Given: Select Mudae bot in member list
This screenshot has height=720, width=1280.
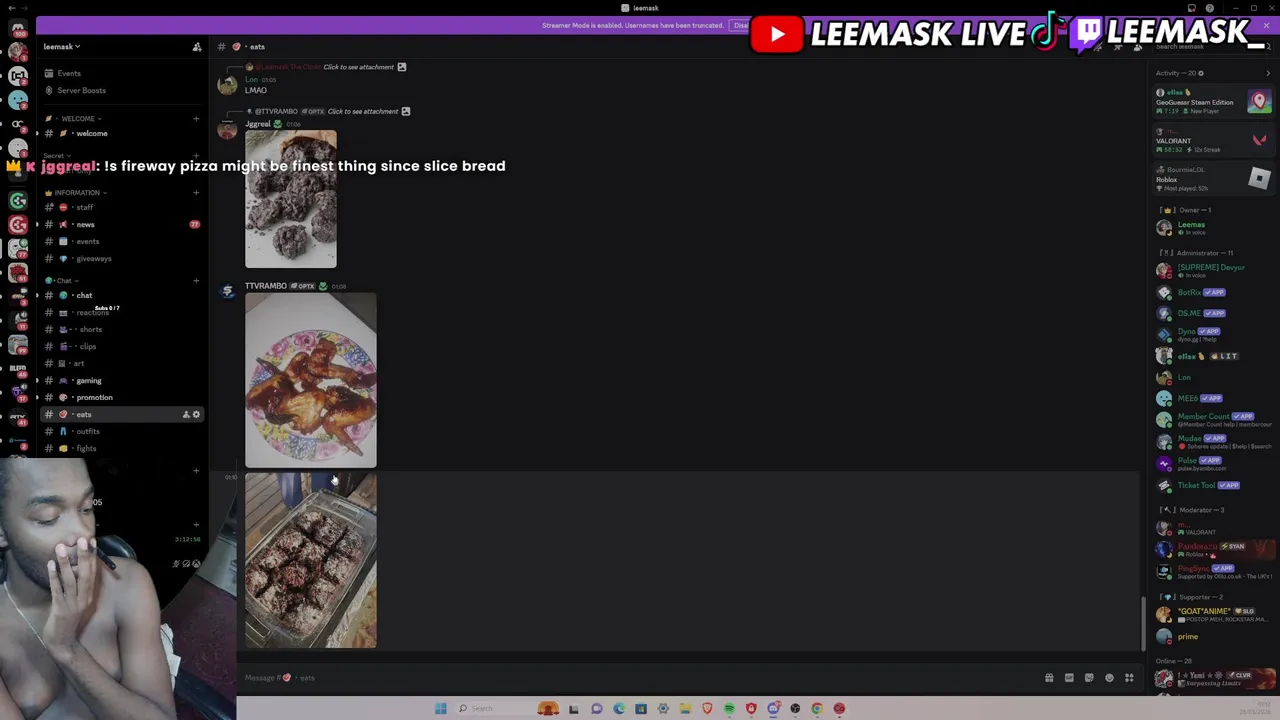Looking at the screenshot, I should pos(1213,441).
